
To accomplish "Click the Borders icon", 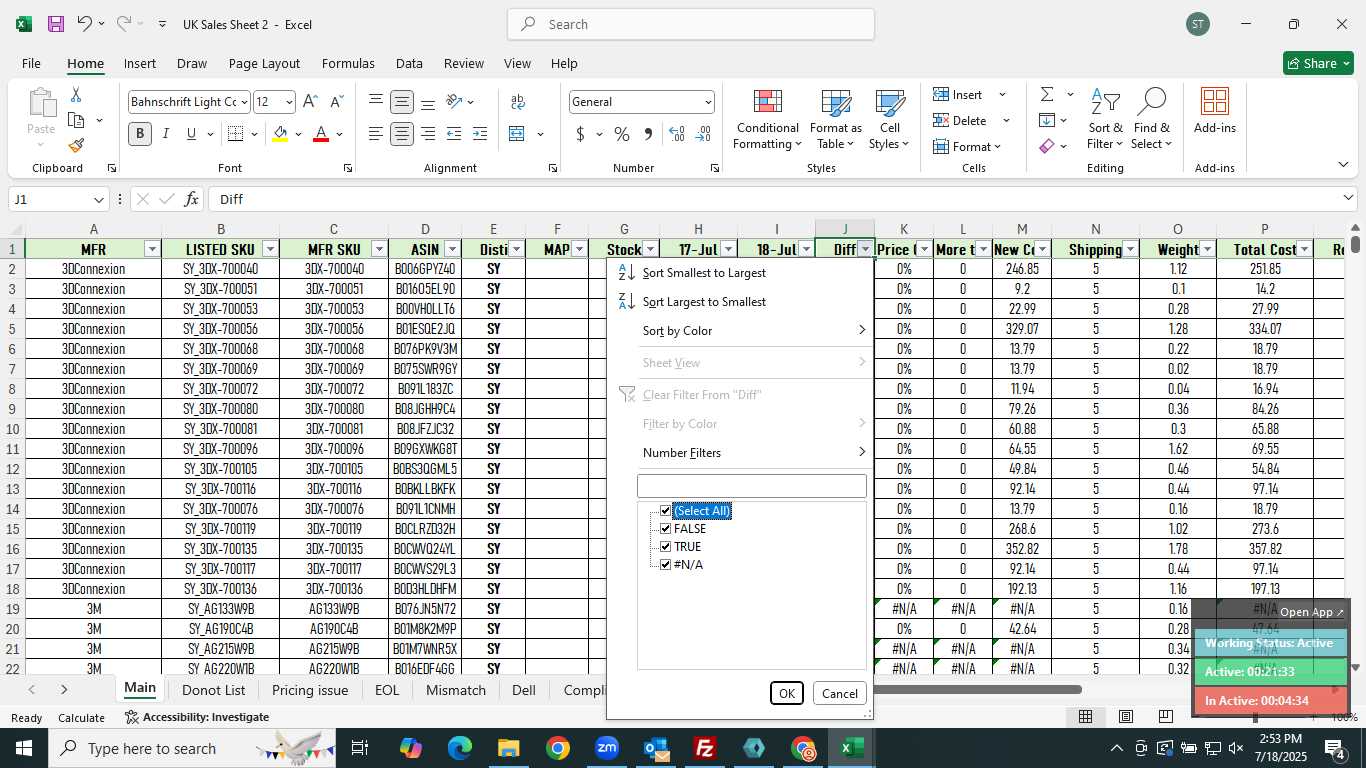I will (x=235, y=134).
